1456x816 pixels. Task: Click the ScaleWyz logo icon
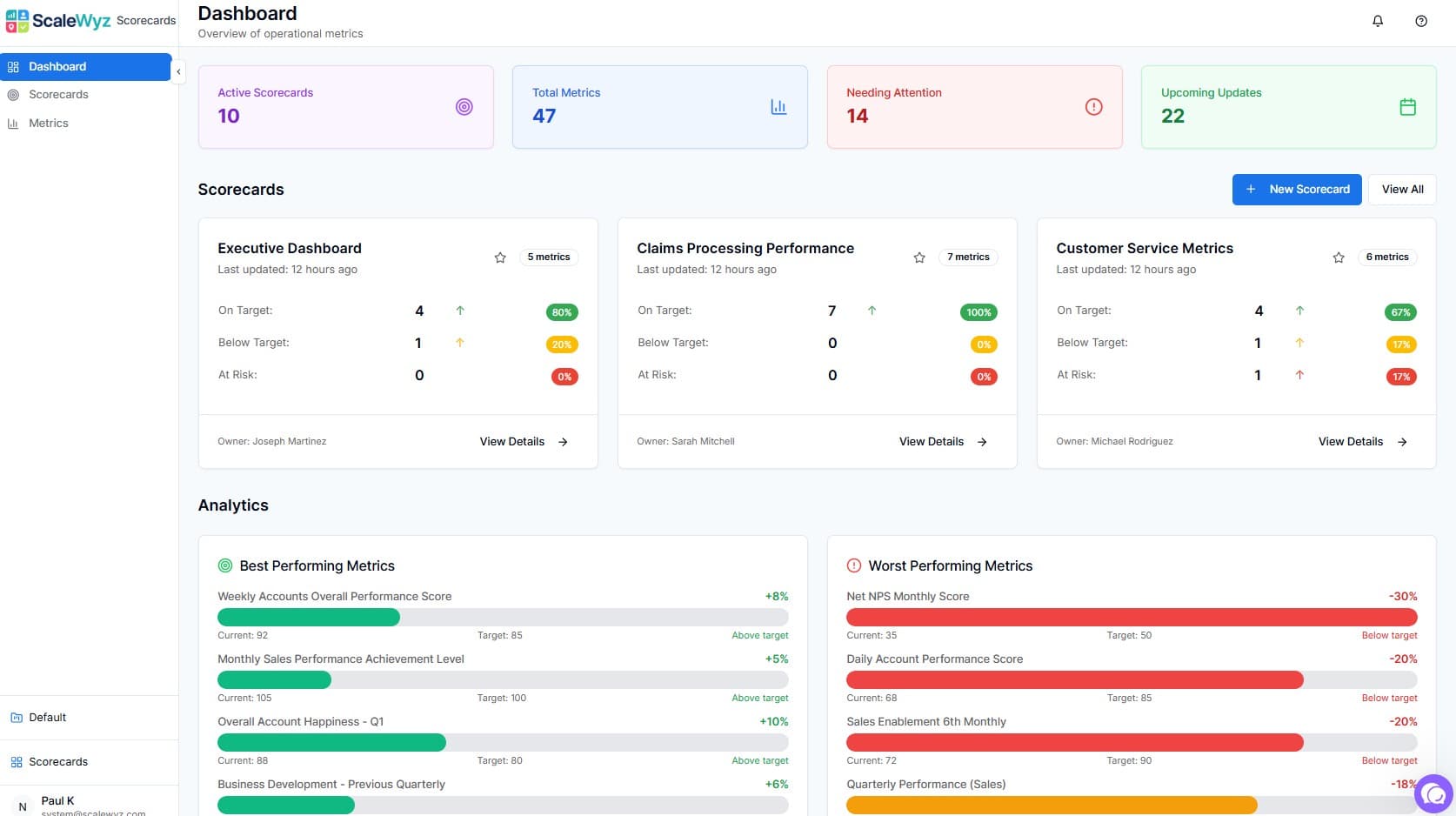click(x=16, y=20)
